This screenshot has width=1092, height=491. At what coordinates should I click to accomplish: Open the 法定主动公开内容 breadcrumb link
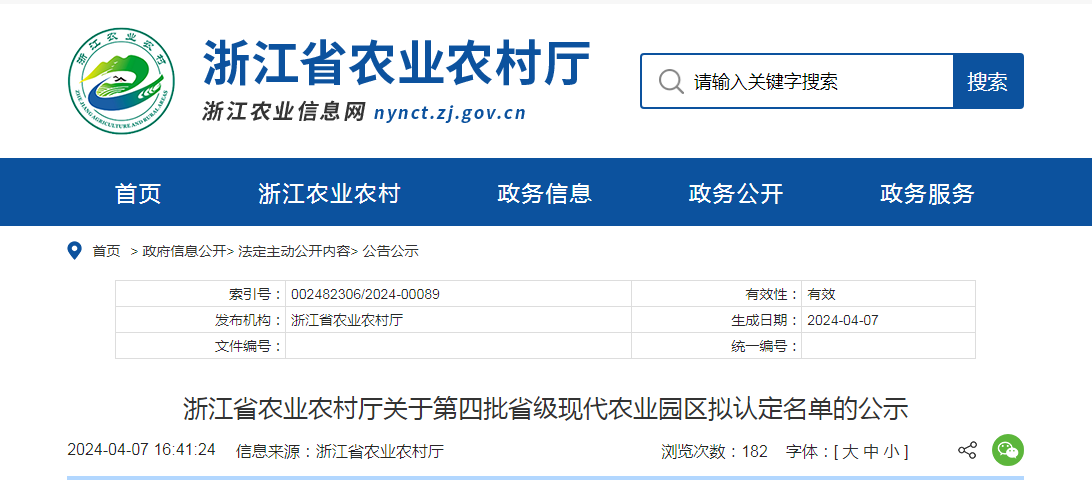pos(294,251)
